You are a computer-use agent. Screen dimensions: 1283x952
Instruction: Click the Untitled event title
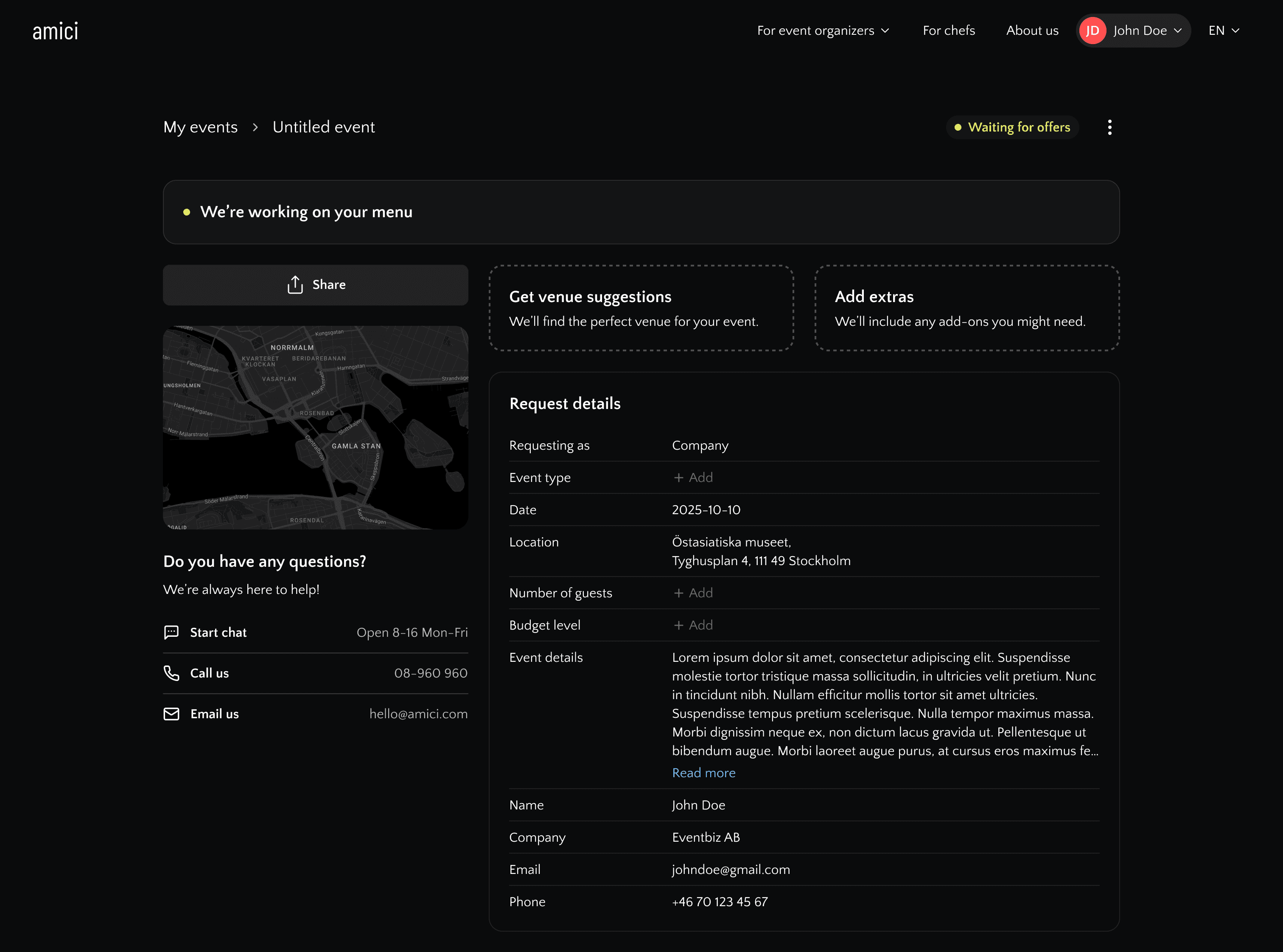[323, 127]
